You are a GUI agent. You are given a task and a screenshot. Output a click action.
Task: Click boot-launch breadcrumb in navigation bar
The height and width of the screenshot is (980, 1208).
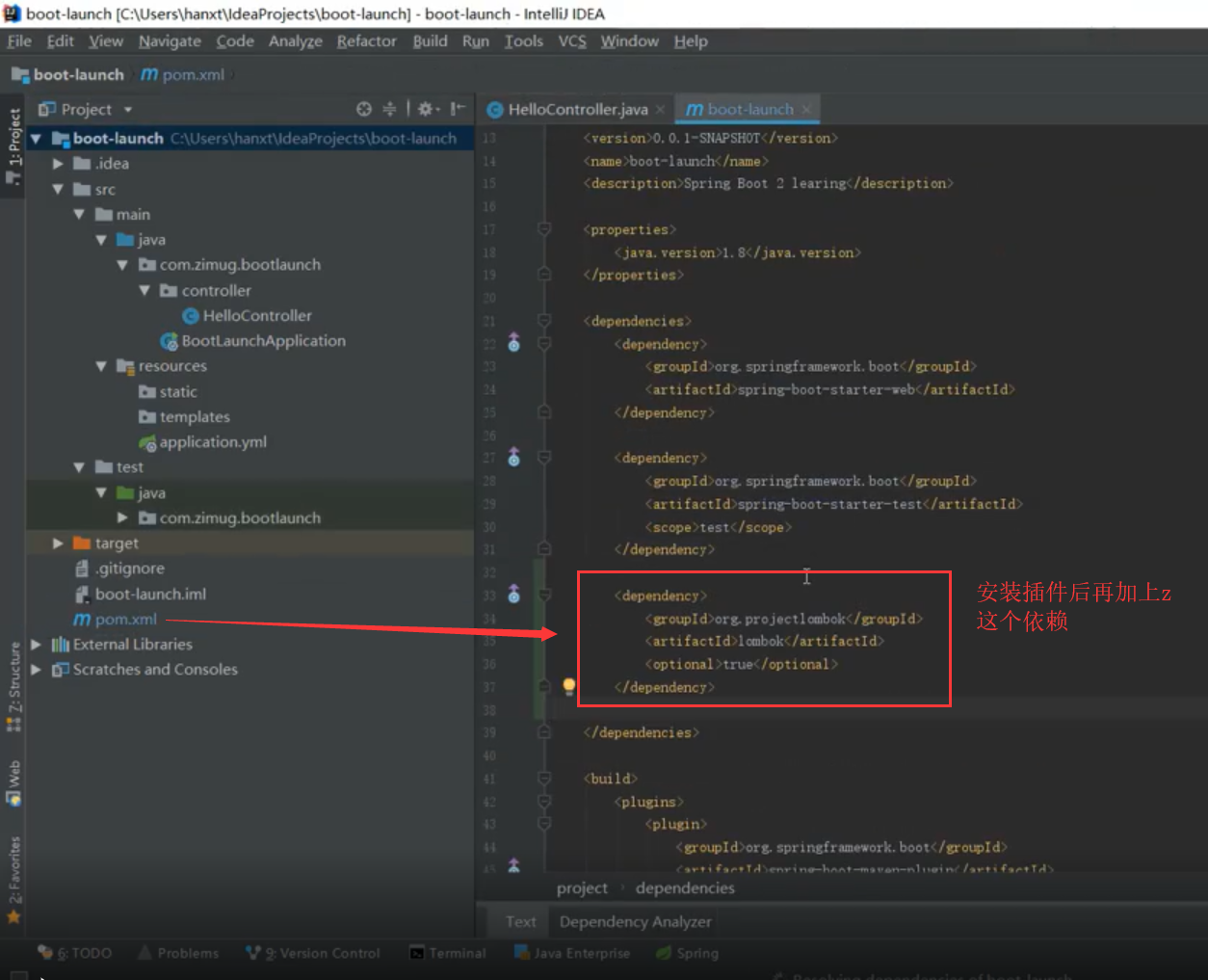(x=68, y=74)
